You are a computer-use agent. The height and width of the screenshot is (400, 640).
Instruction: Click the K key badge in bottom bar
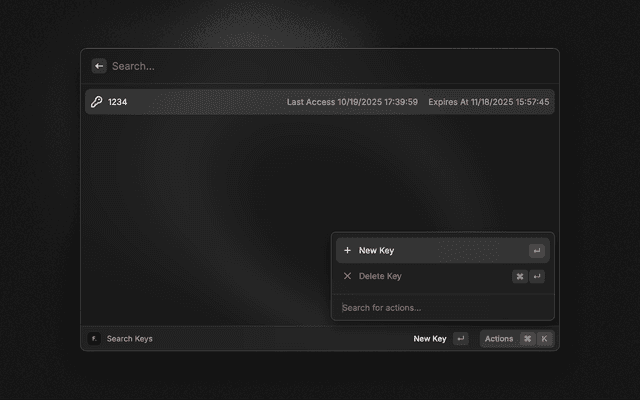coord(544,339)
